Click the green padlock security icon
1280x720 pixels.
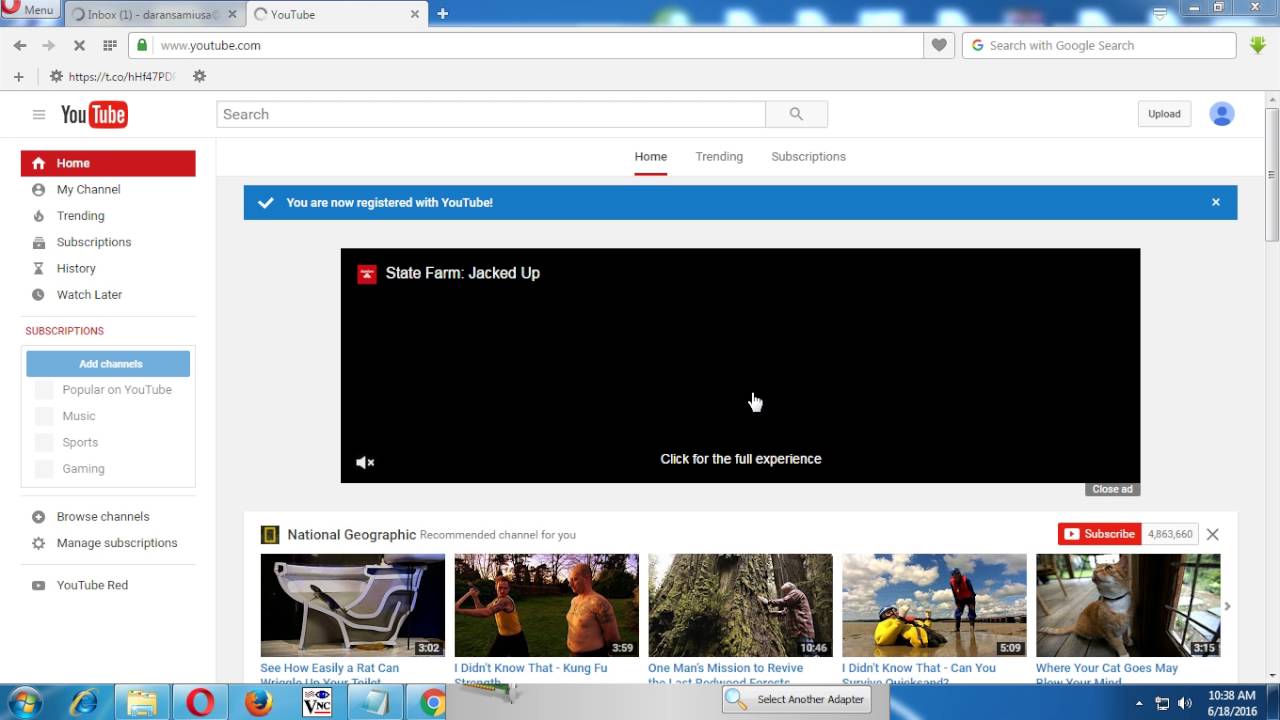[x=142, y=45]
